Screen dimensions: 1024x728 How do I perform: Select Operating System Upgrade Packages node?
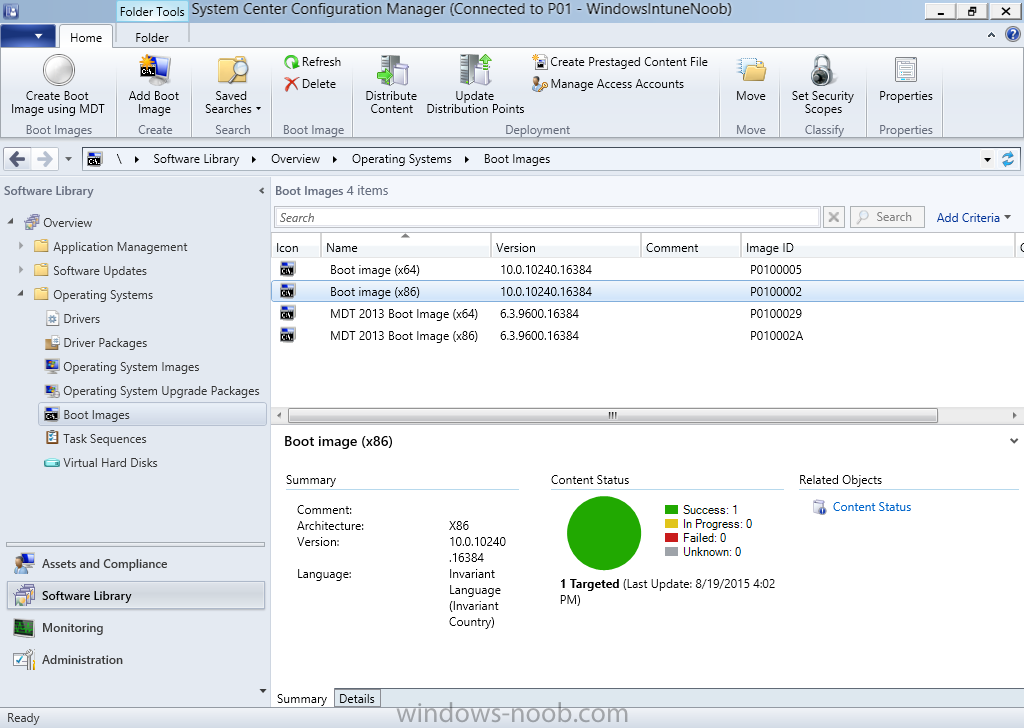(x=152, y=390)
